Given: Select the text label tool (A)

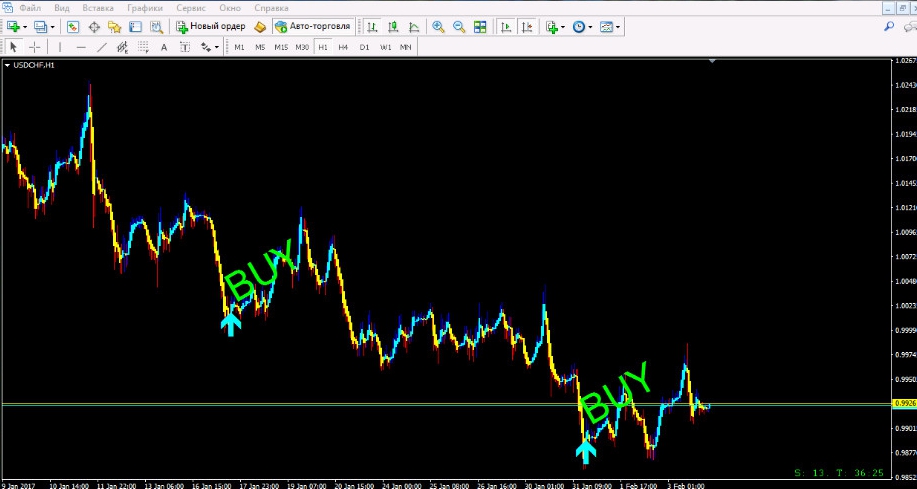Looking at the screenshot, I should (164, 47).
